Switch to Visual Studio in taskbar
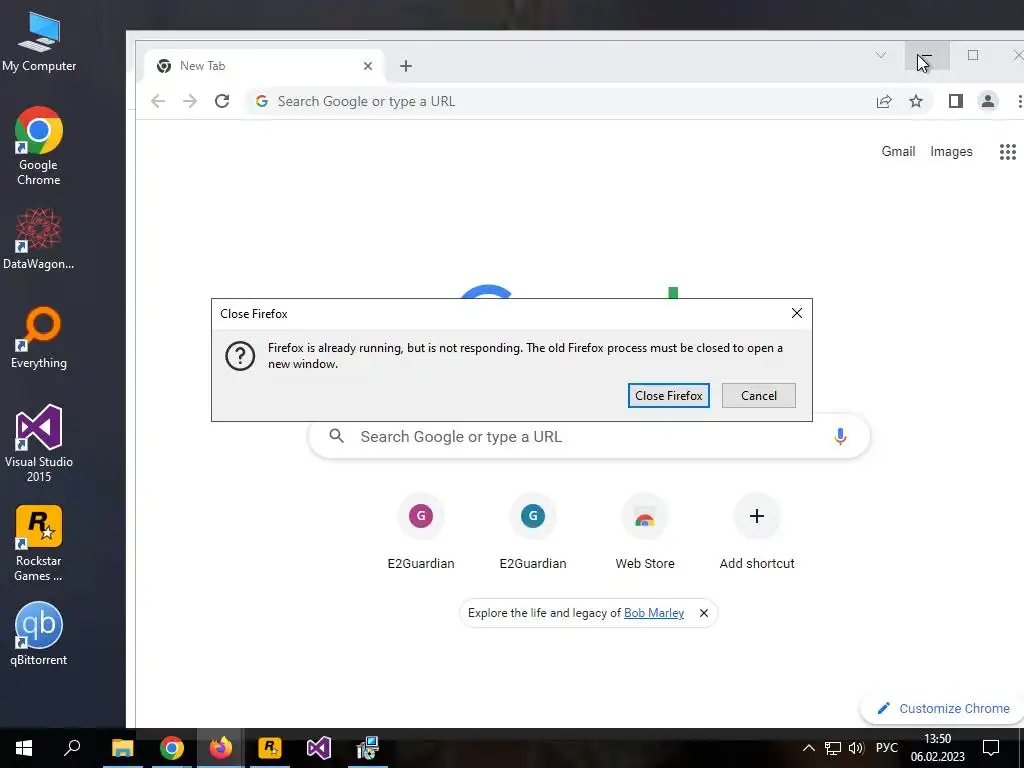The width and height of the screenshot is (1024, 768). tap(319, 748)
